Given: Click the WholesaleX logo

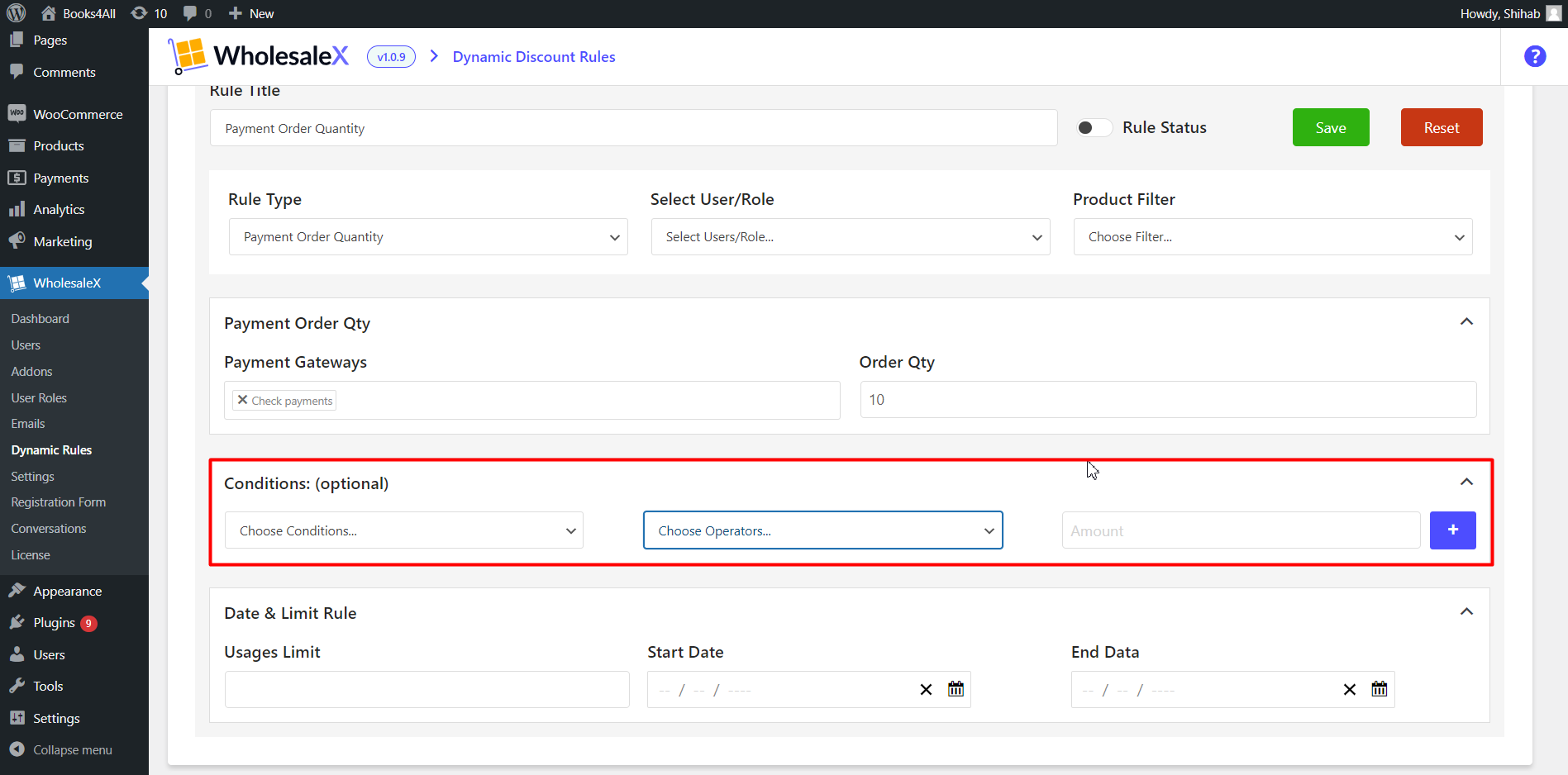Looking at the screenshot, I should click(259, 56).
